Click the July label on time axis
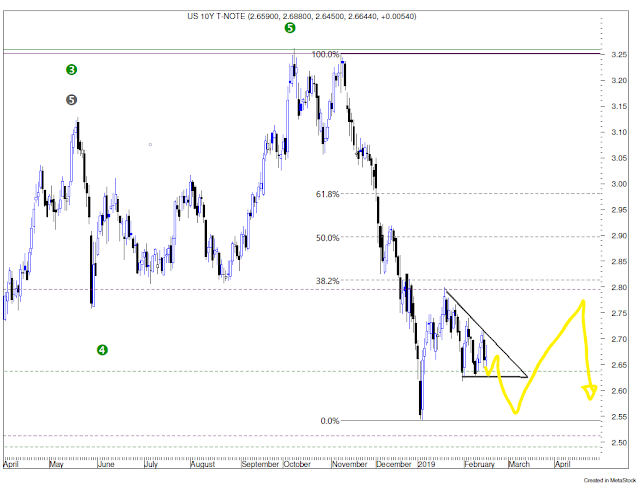 click(151, 464)
